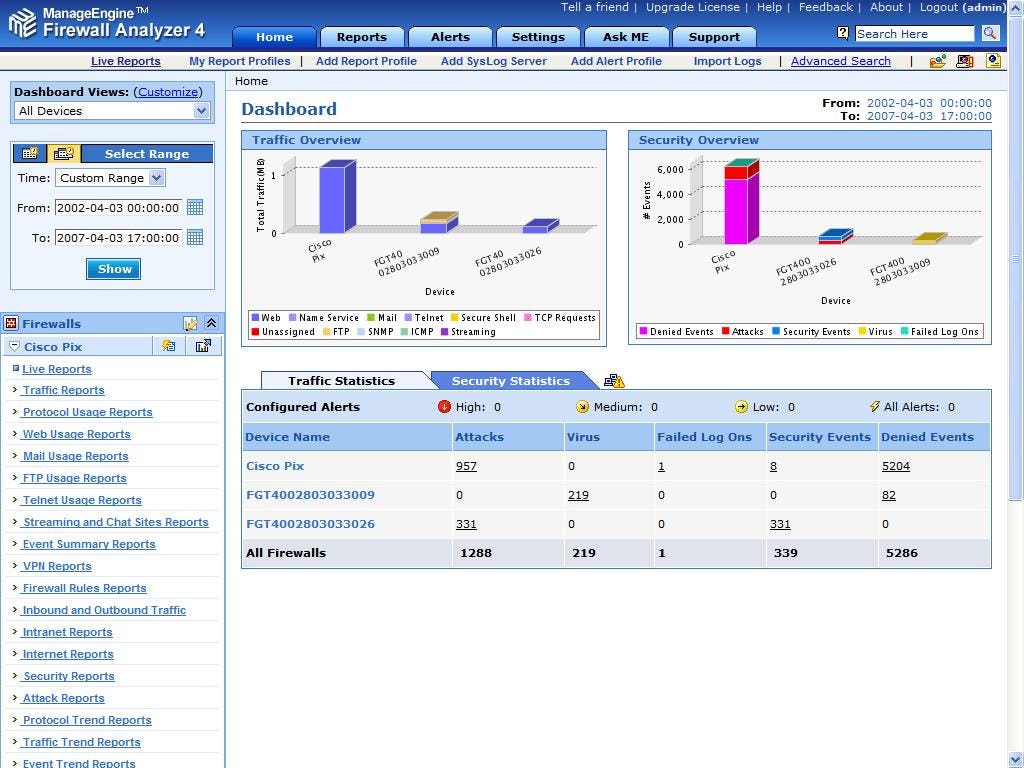Click the Low alerts yellow arrow icon
Screen dimensions: 1024x768
741,407
